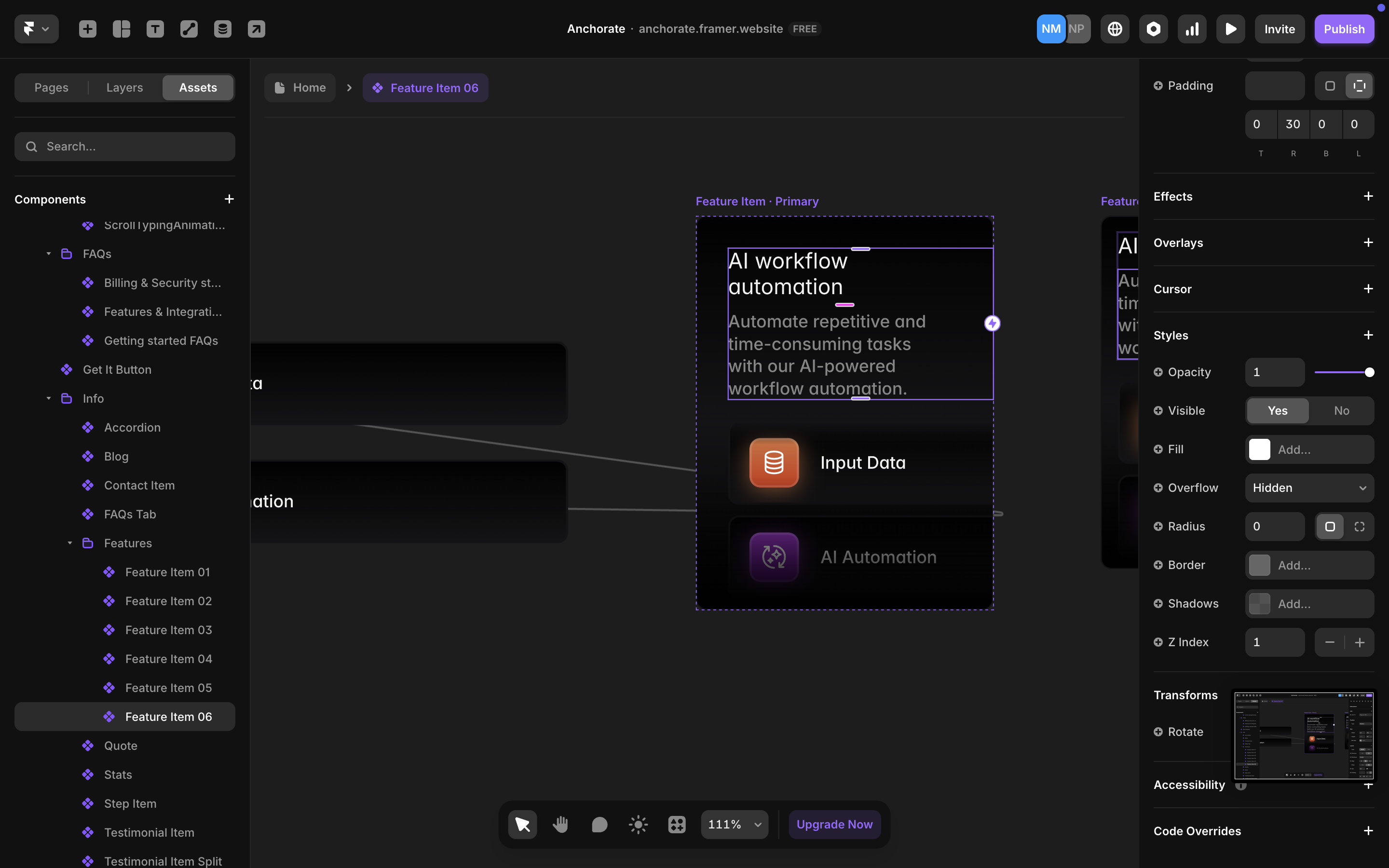This screenshot has width=1389, height=868.
Task: Click the component search field
Action: [124, 147]
